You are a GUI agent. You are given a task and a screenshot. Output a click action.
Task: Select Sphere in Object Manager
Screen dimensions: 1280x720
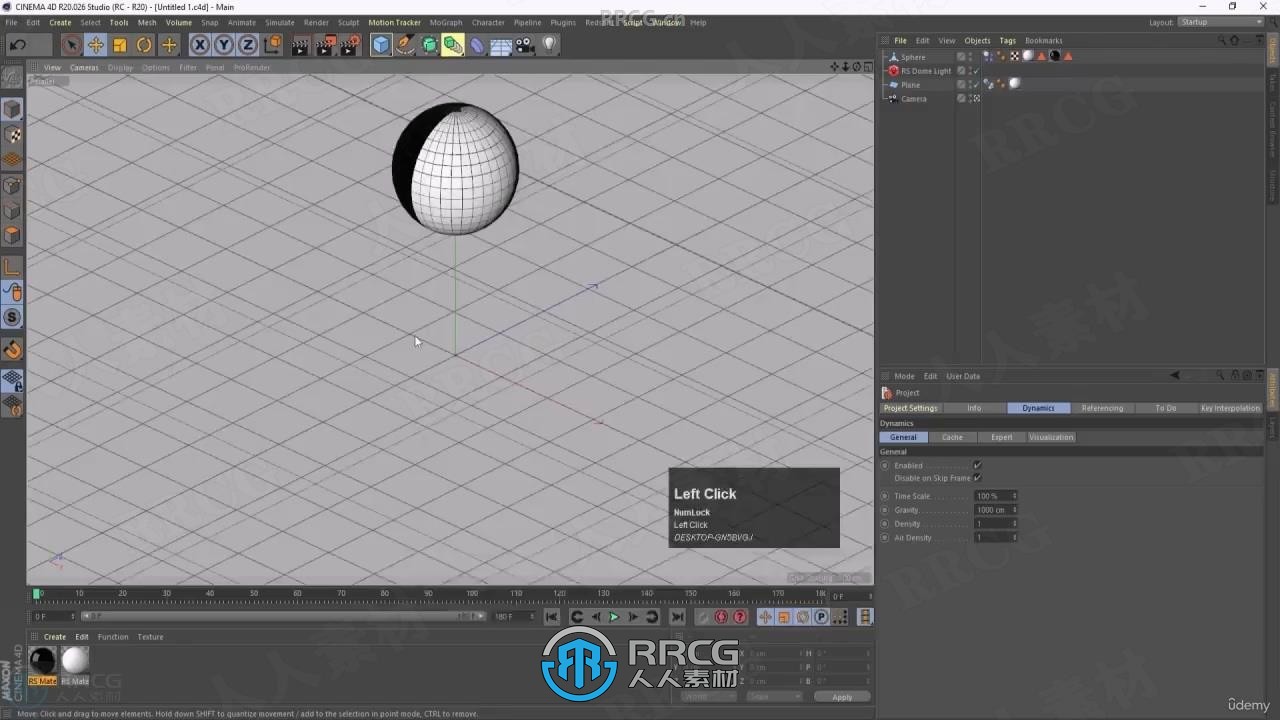(x=913, y=57)
